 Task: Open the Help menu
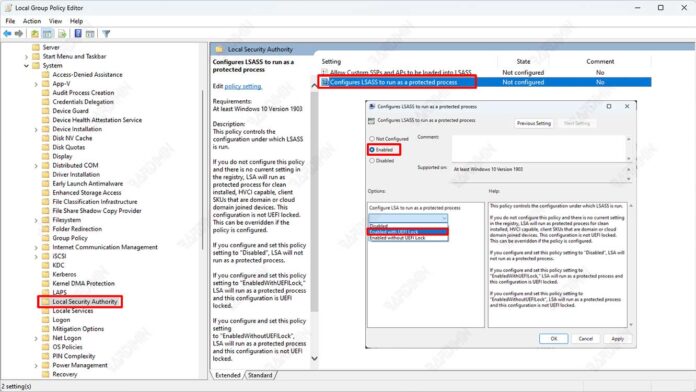(76, 21)
